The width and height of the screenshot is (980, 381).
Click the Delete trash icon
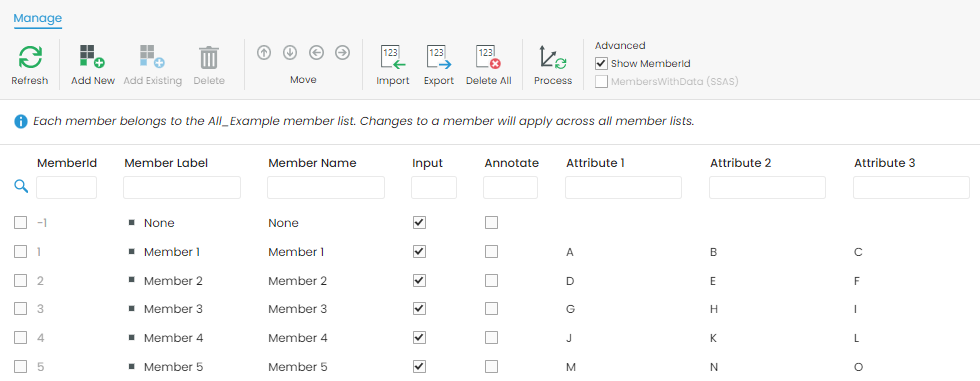[x=209, y=57]
